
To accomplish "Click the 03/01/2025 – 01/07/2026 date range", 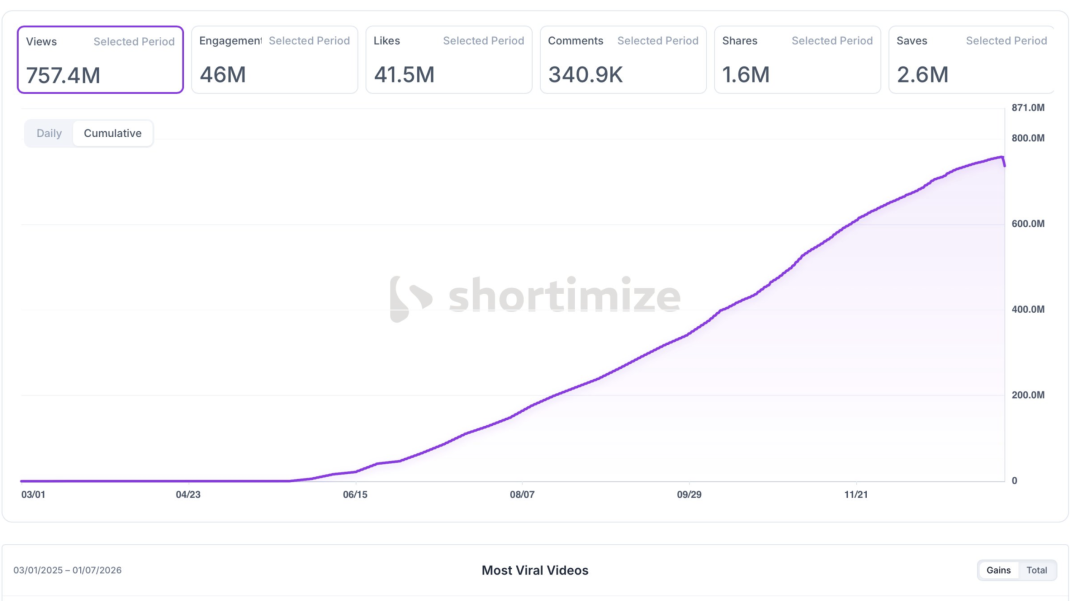I will (x=68, y=570).
